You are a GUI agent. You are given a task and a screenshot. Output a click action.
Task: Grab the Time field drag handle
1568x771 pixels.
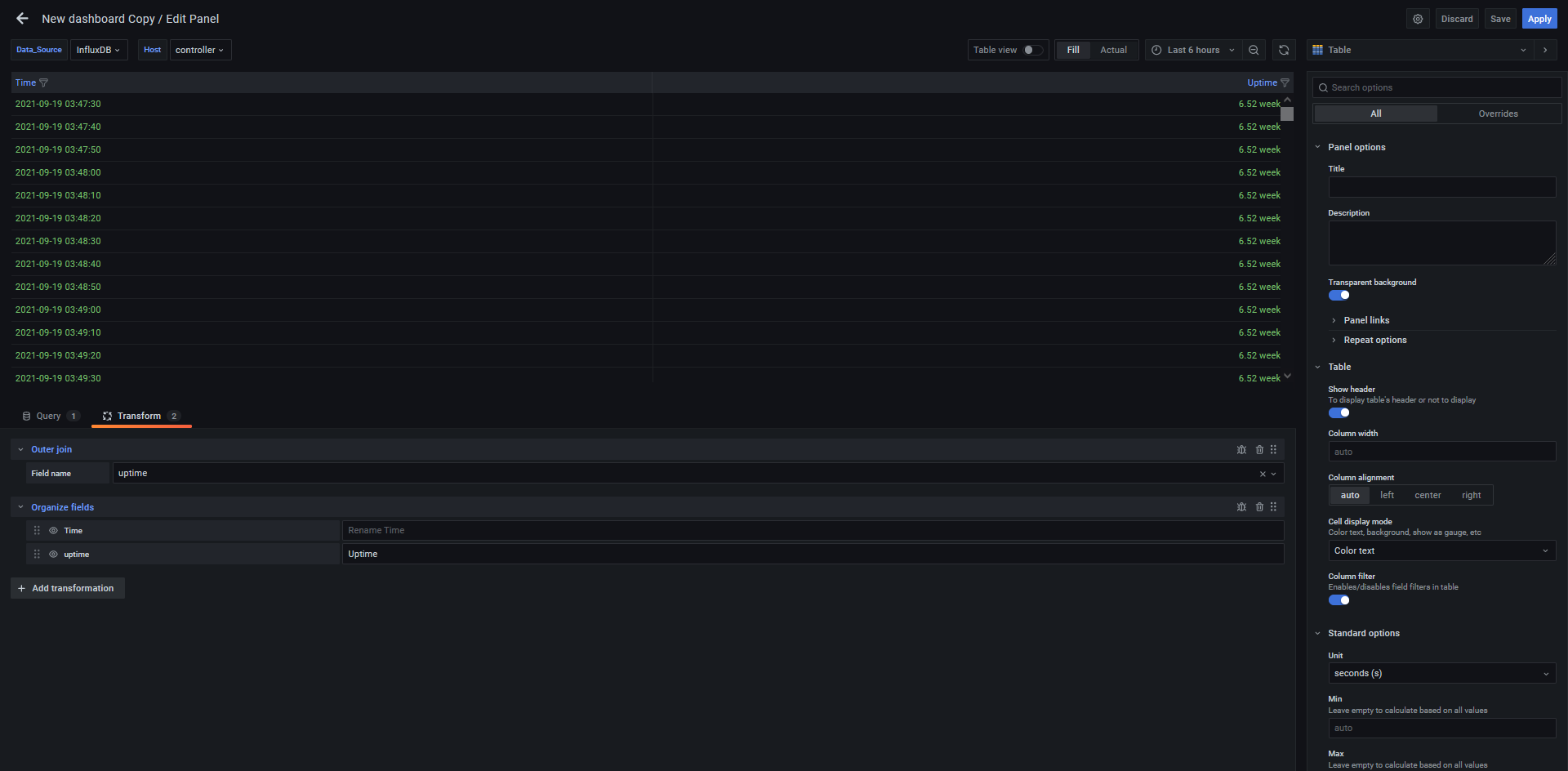click(37, 530)
